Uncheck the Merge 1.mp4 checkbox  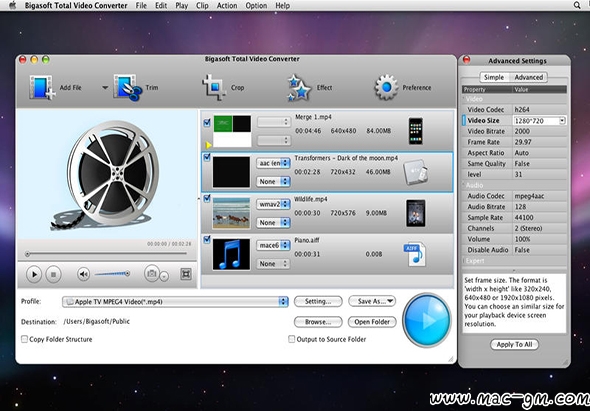tap(207, 123)
